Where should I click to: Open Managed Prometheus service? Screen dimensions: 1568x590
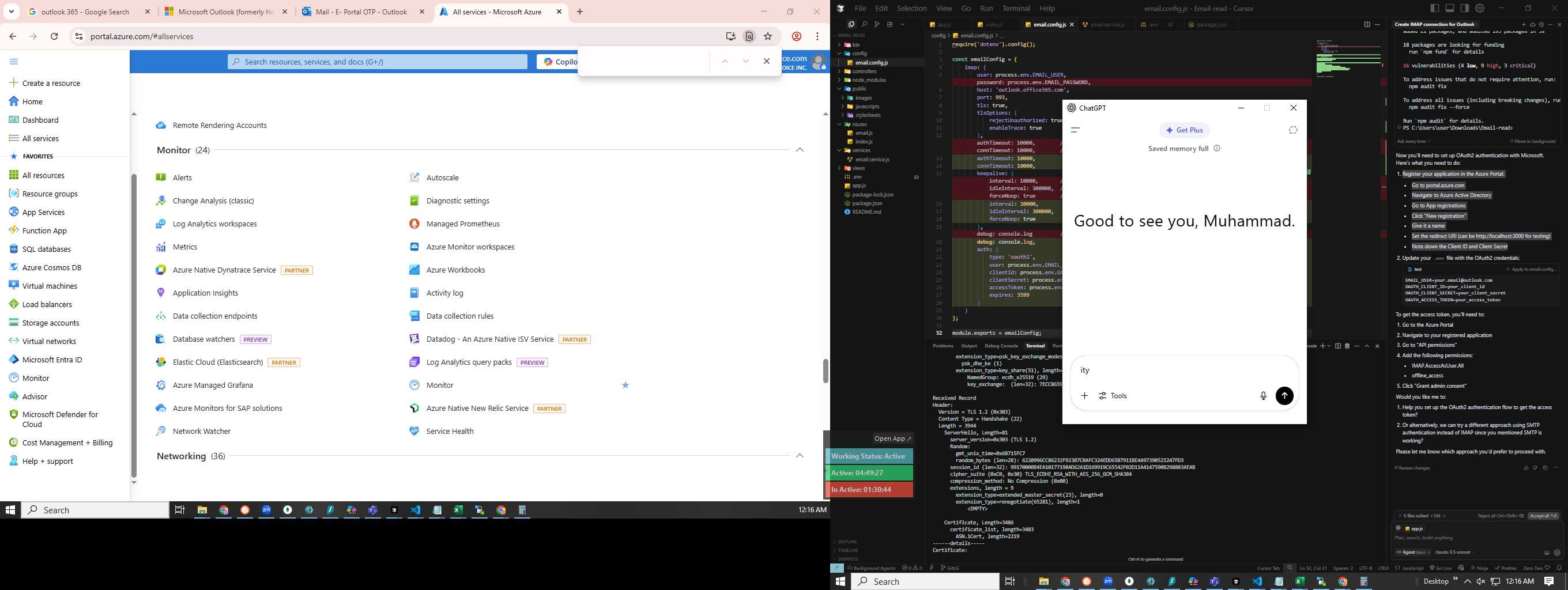click(x=462, y=224)
